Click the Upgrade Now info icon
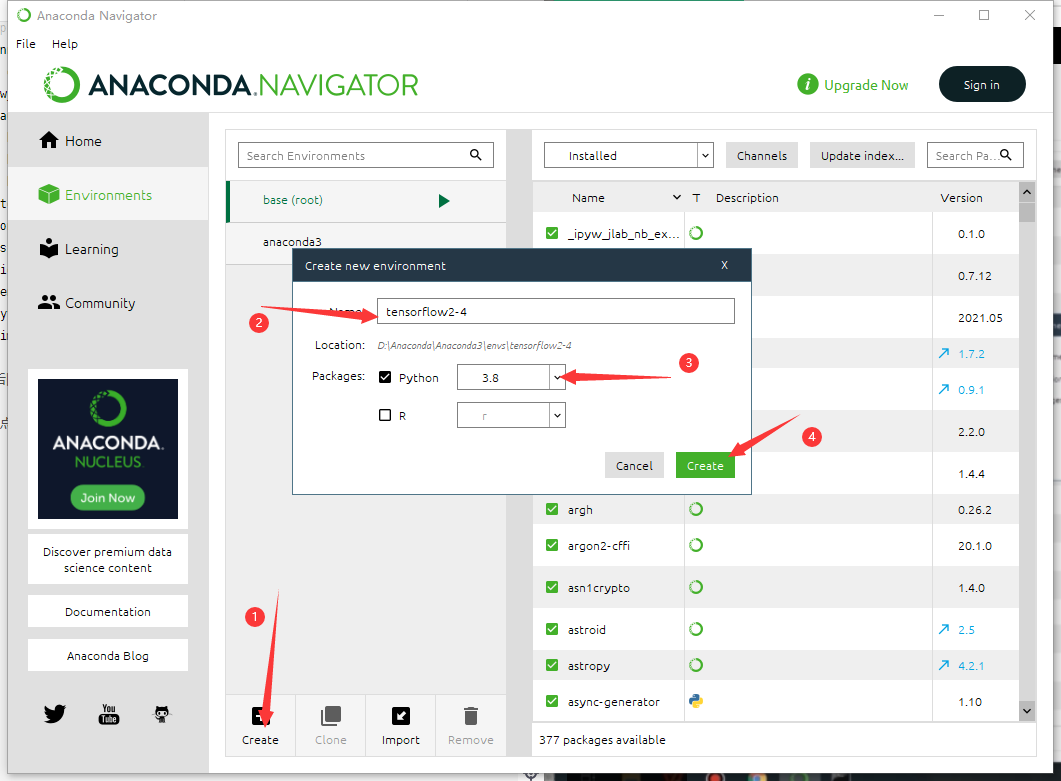 (x=807, y=84)
